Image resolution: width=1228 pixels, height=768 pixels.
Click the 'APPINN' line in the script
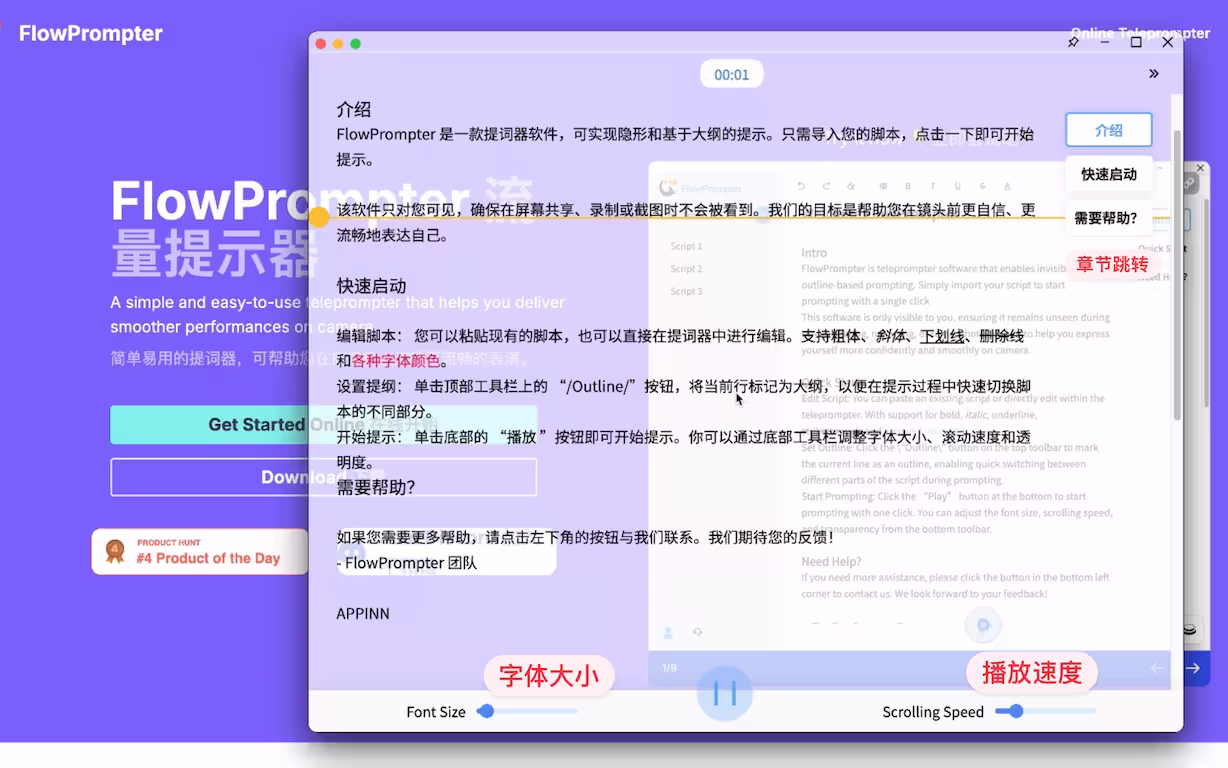pos(363,613)
